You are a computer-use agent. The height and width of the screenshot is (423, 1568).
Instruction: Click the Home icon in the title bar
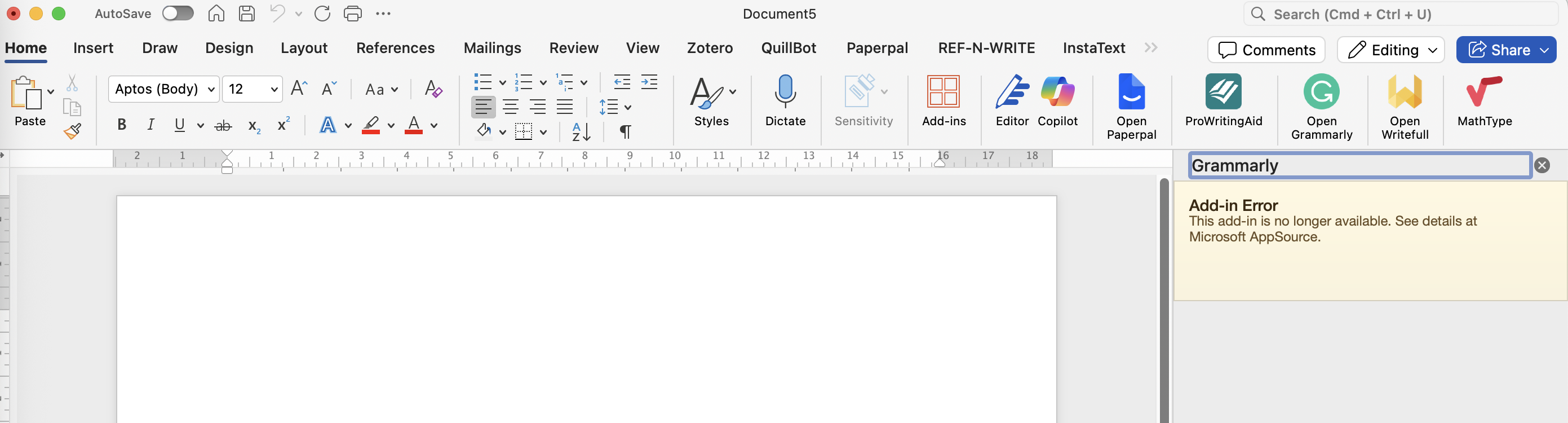tap(216, 14)
